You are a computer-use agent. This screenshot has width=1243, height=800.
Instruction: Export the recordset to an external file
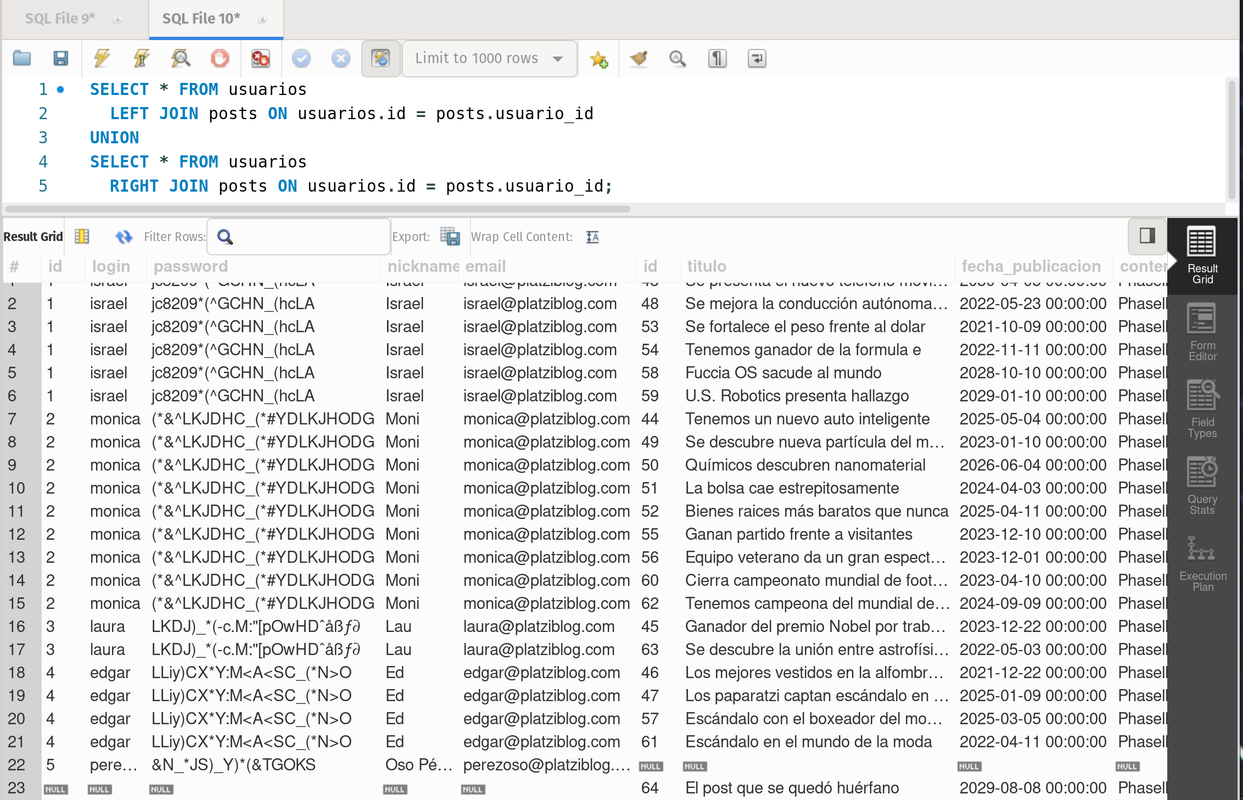click(450, 237)
